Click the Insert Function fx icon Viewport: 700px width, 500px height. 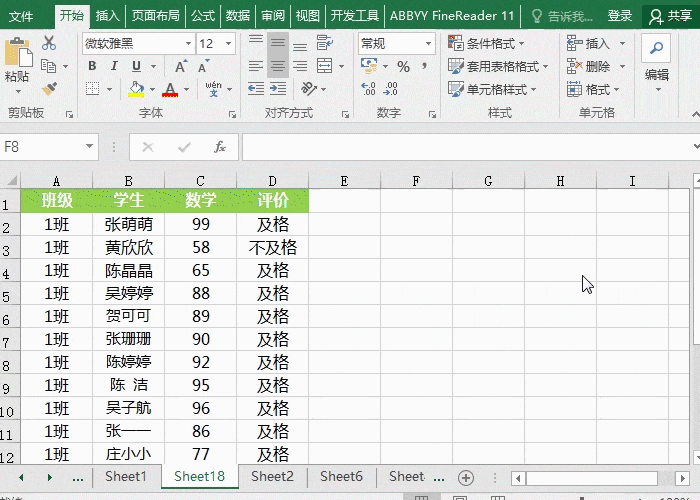pos(220,147)
